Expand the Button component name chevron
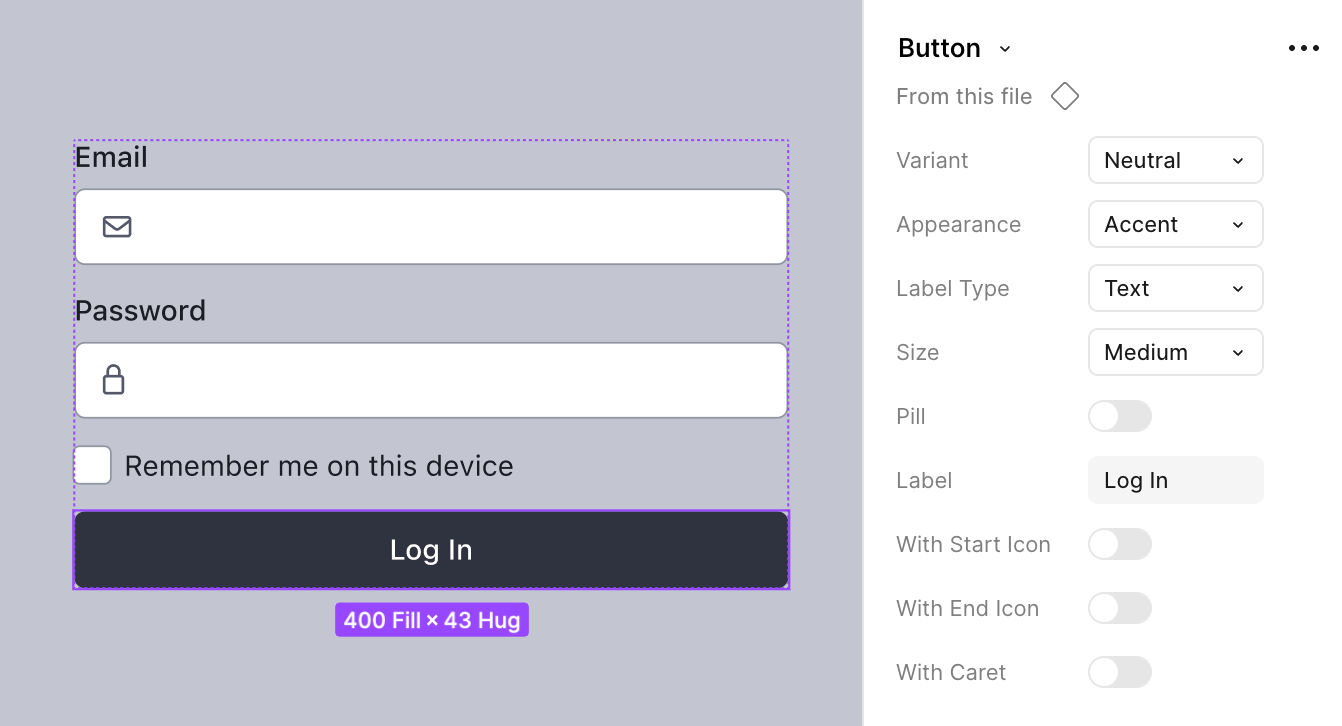Screen dimensions: 1342x726 point(1005,49)
